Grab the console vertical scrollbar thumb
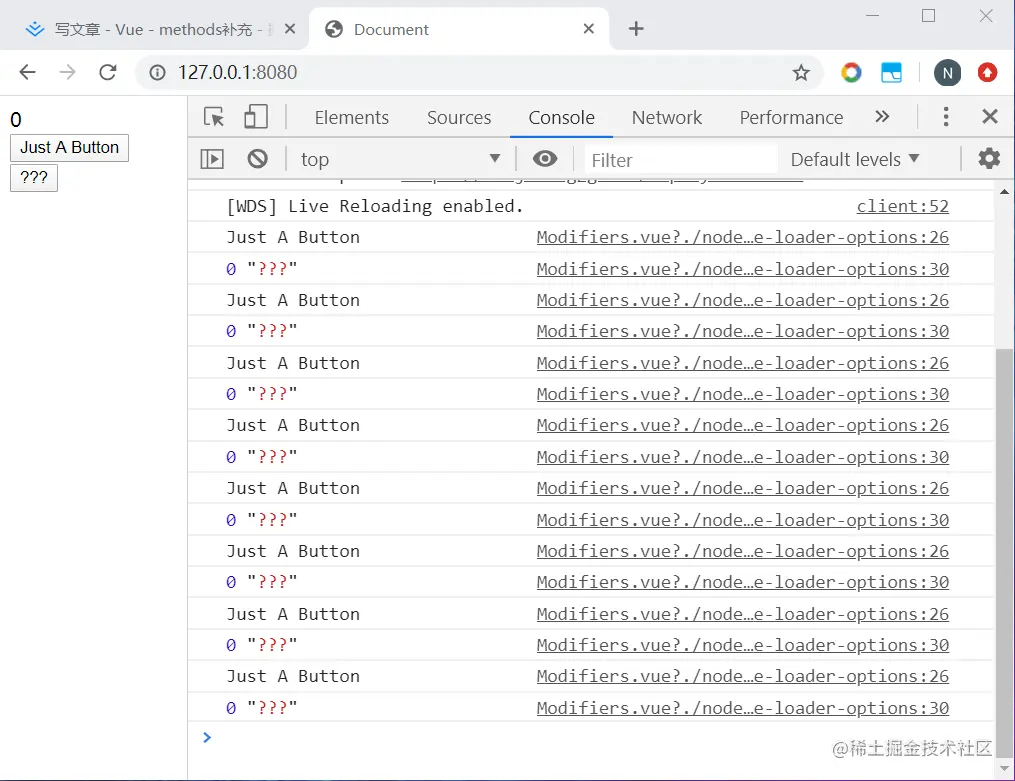The width and height of the screenshot is (1015, 781). click(x=1004, y=552)
